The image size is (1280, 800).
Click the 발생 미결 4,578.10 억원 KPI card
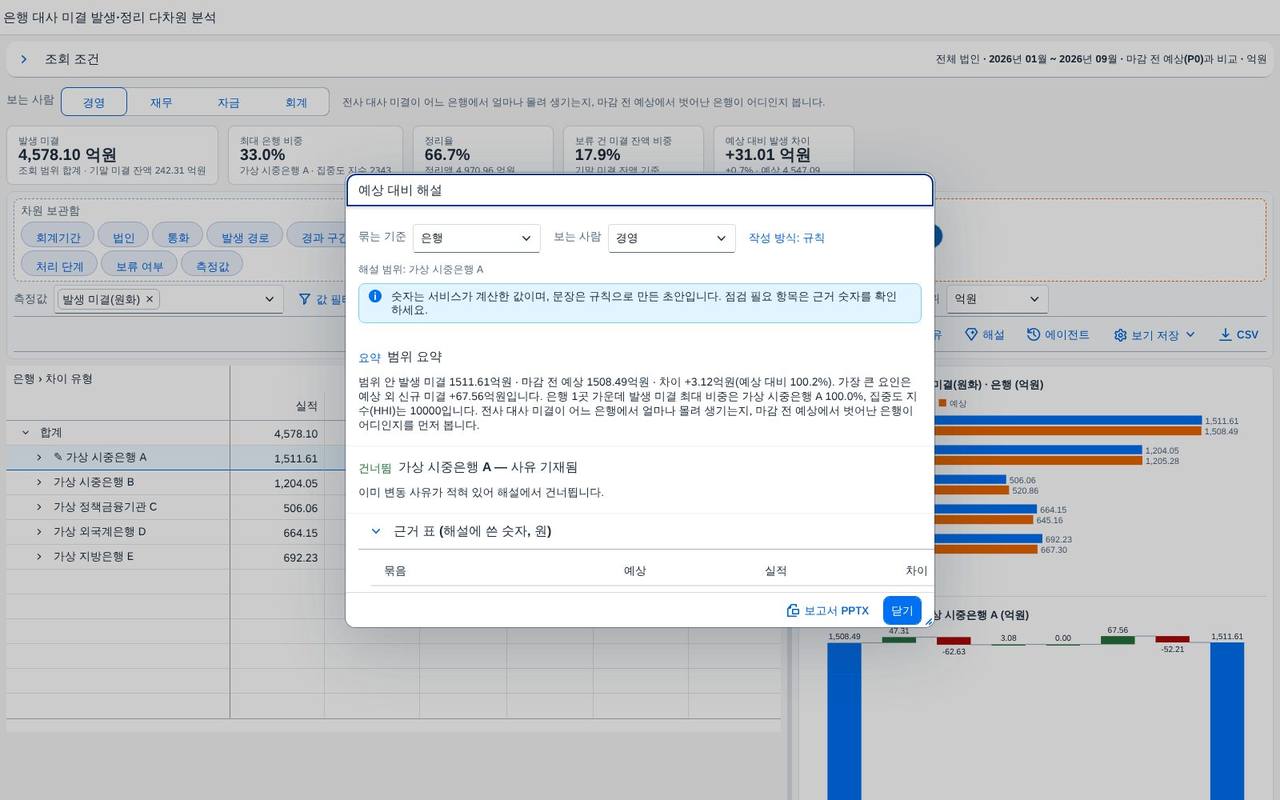tap(112, 155)
